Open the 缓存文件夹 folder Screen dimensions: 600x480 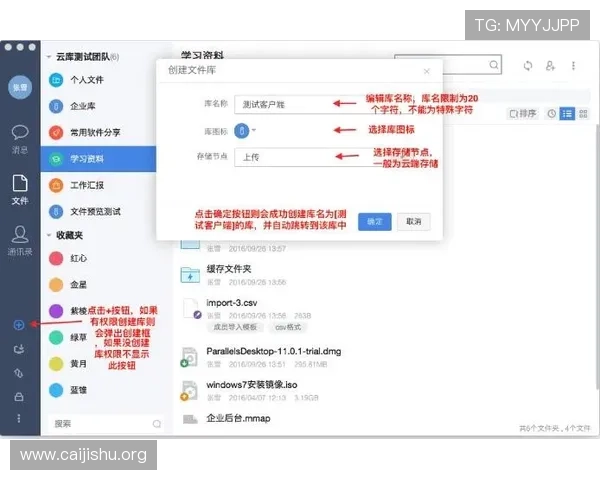pyautogui.click(x=229, y=269)
